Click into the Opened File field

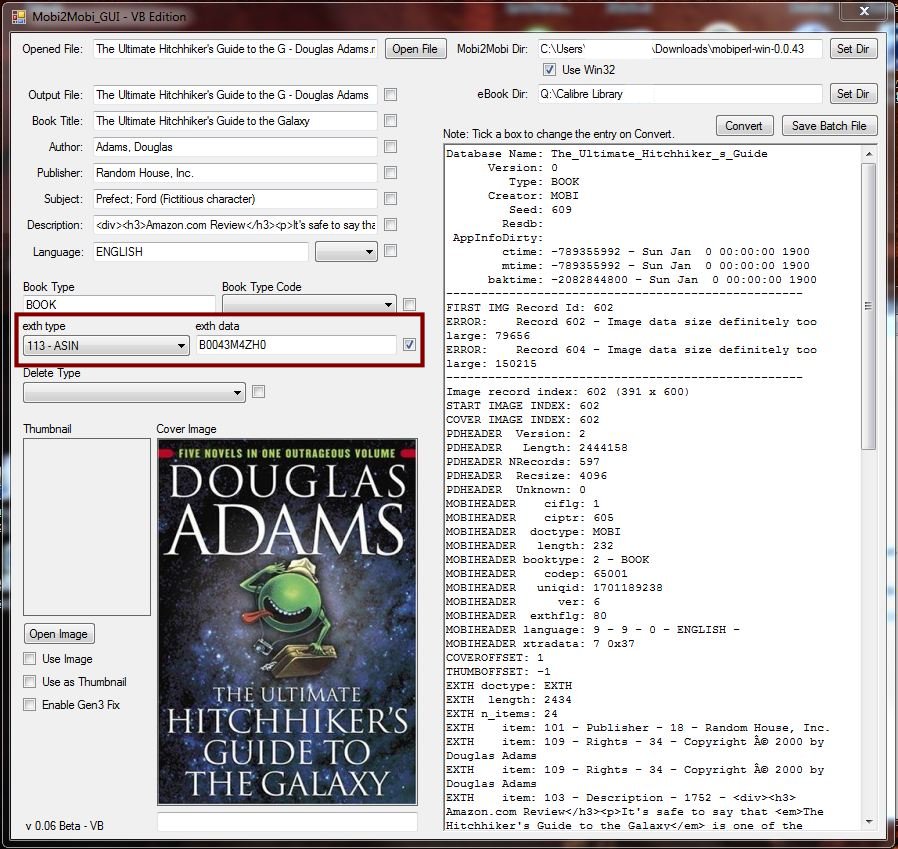235,49
